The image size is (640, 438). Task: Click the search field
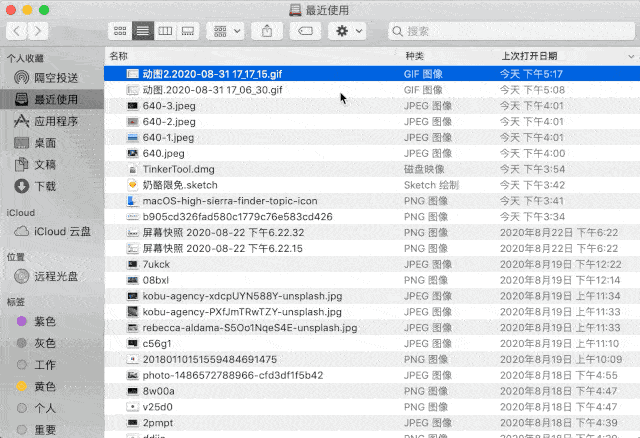pyautogui.click(x=511, y=31)
